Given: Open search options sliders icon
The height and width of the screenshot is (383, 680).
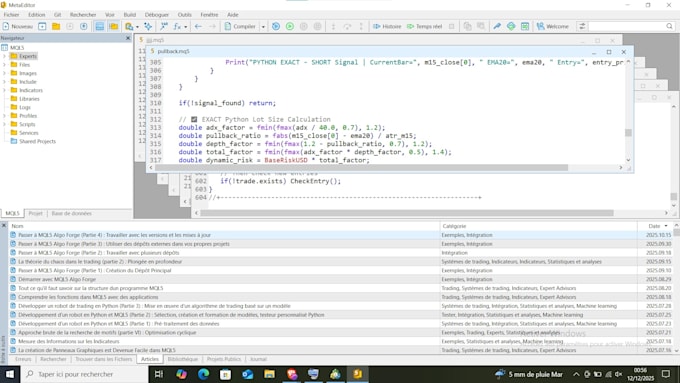Looking at the screenshot, I should click(x=582, y=26).
